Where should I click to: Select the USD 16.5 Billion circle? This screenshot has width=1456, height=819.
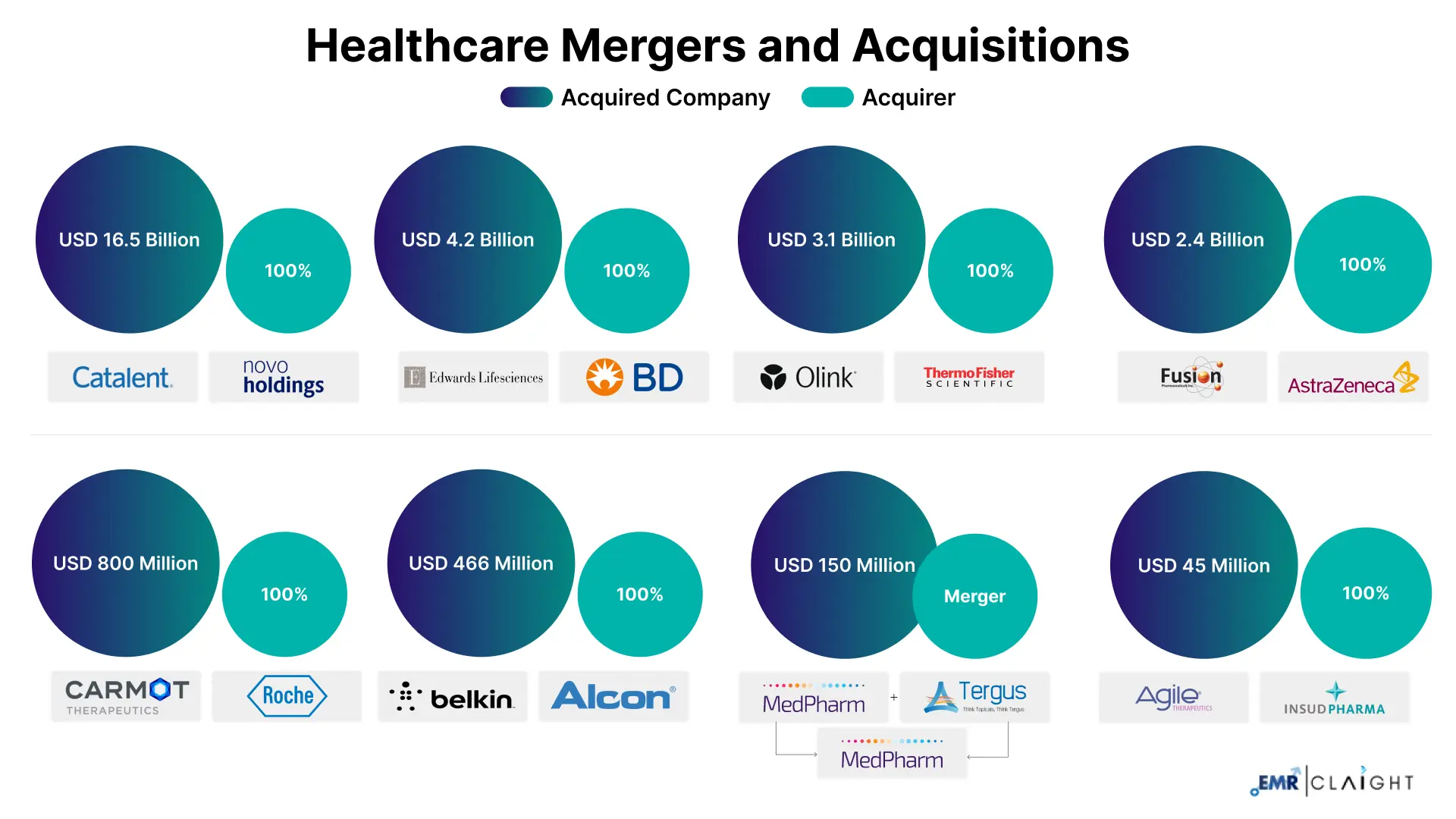tap(130, 240)
